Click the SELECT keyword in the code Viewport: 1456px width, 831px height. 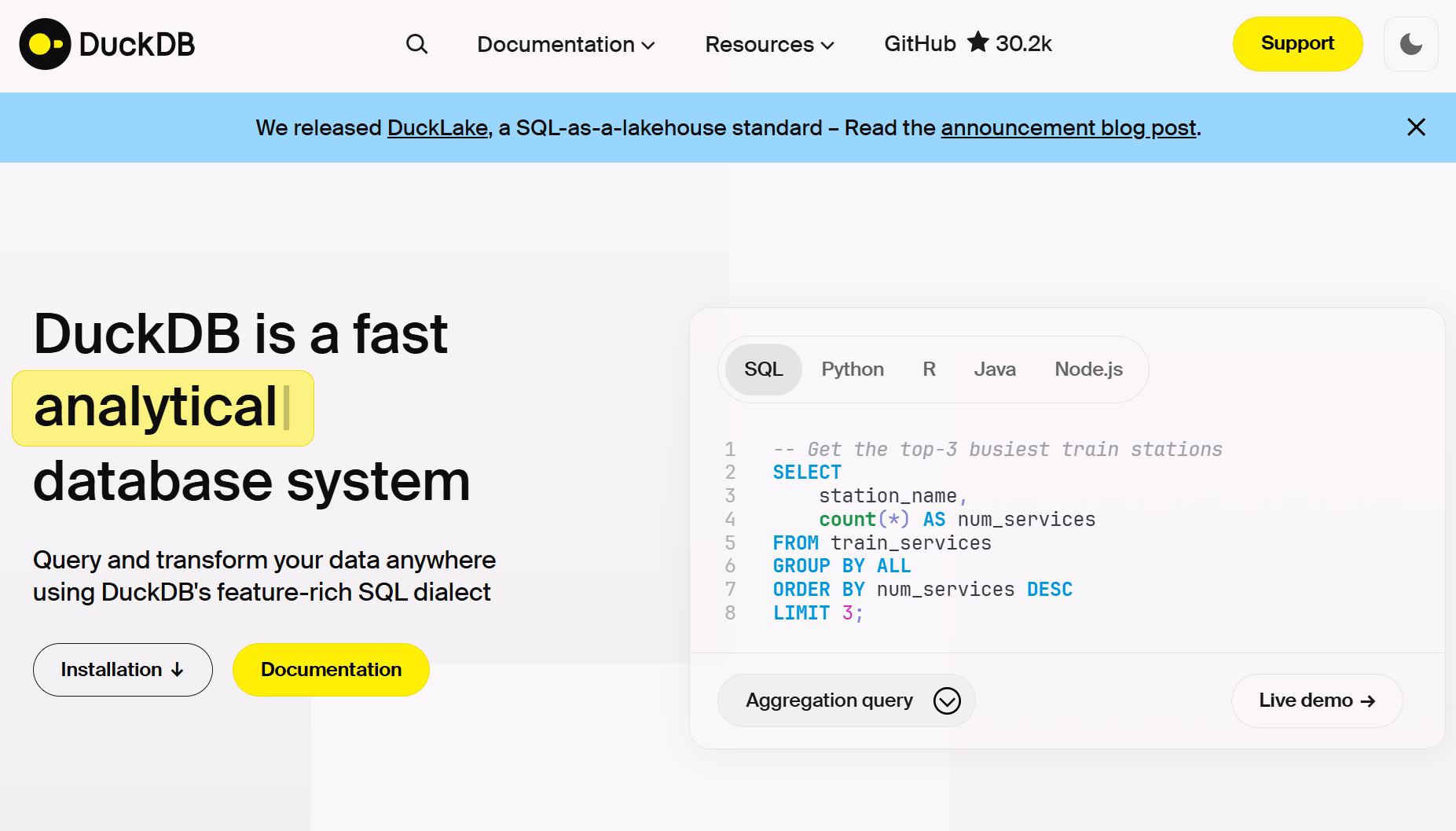[x=807, y=472]
